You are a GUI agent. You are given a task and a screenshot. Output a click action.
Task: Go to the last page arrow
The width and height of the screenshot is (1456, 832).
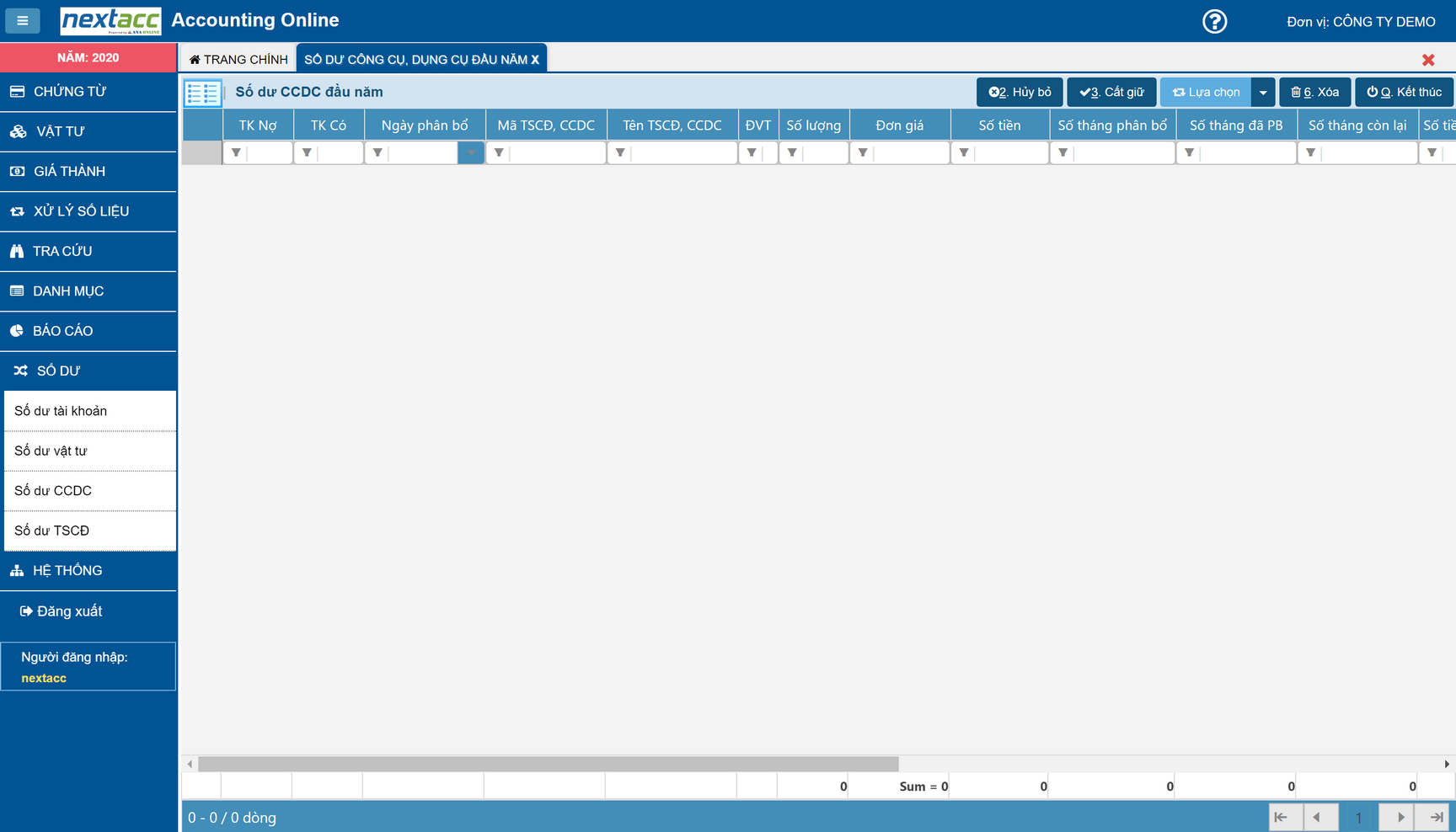[x=1436, y=817]
